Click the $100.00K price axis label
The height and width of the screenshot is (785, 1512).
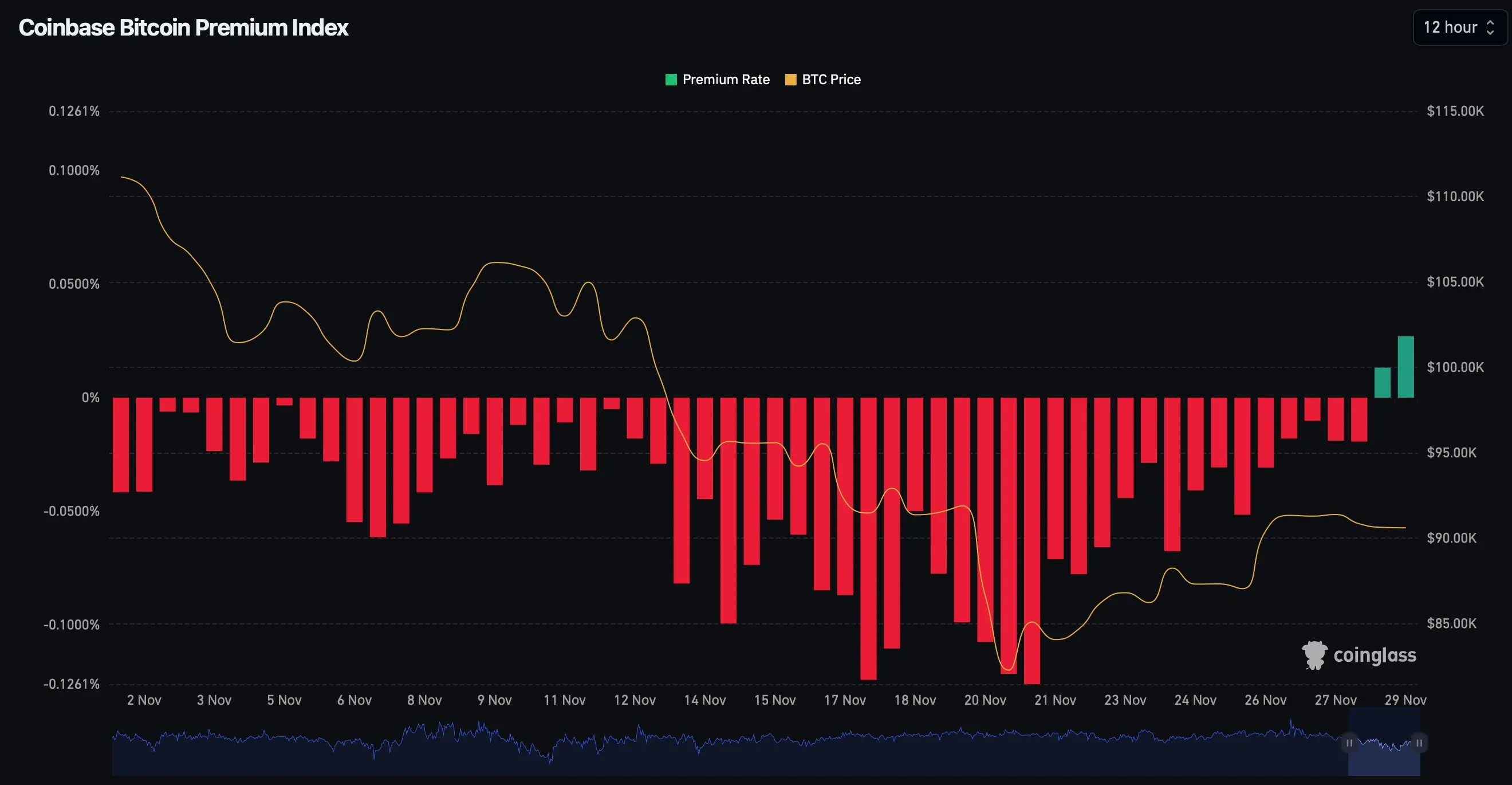click(1455, 367)
